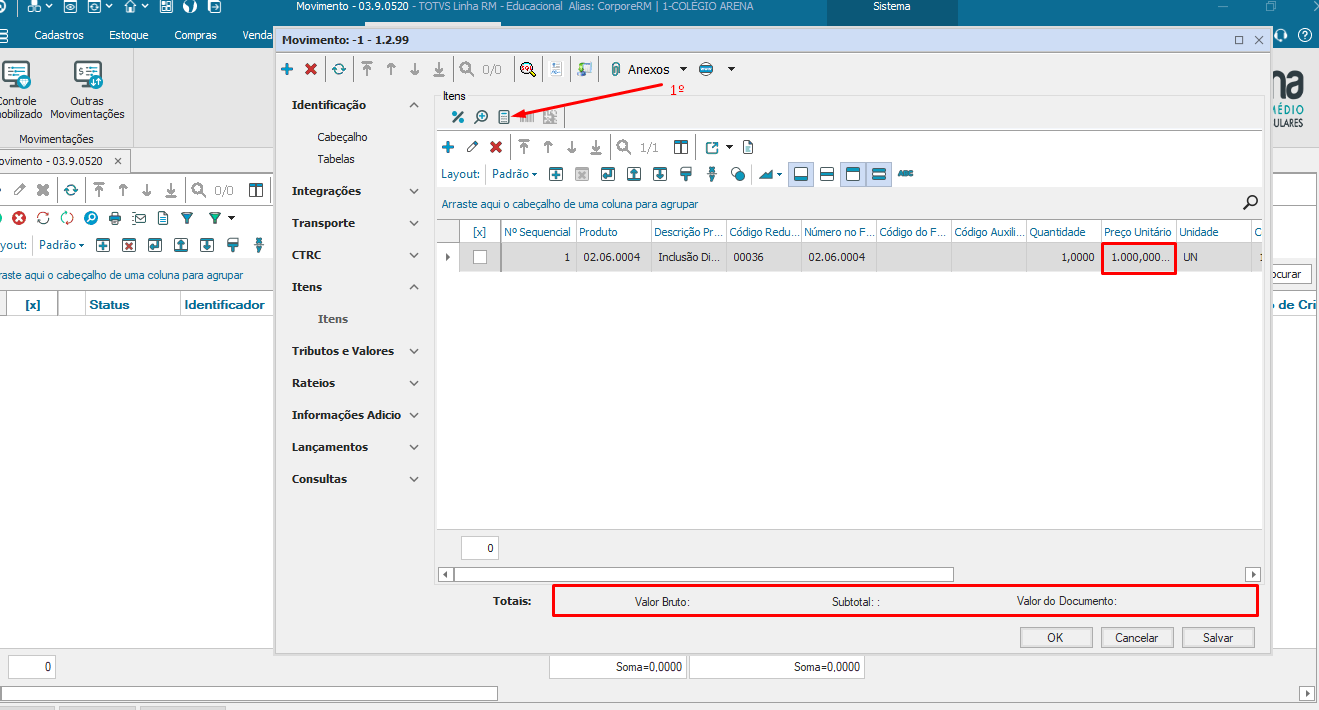Open the Compras menu

[x=195, y=35]
